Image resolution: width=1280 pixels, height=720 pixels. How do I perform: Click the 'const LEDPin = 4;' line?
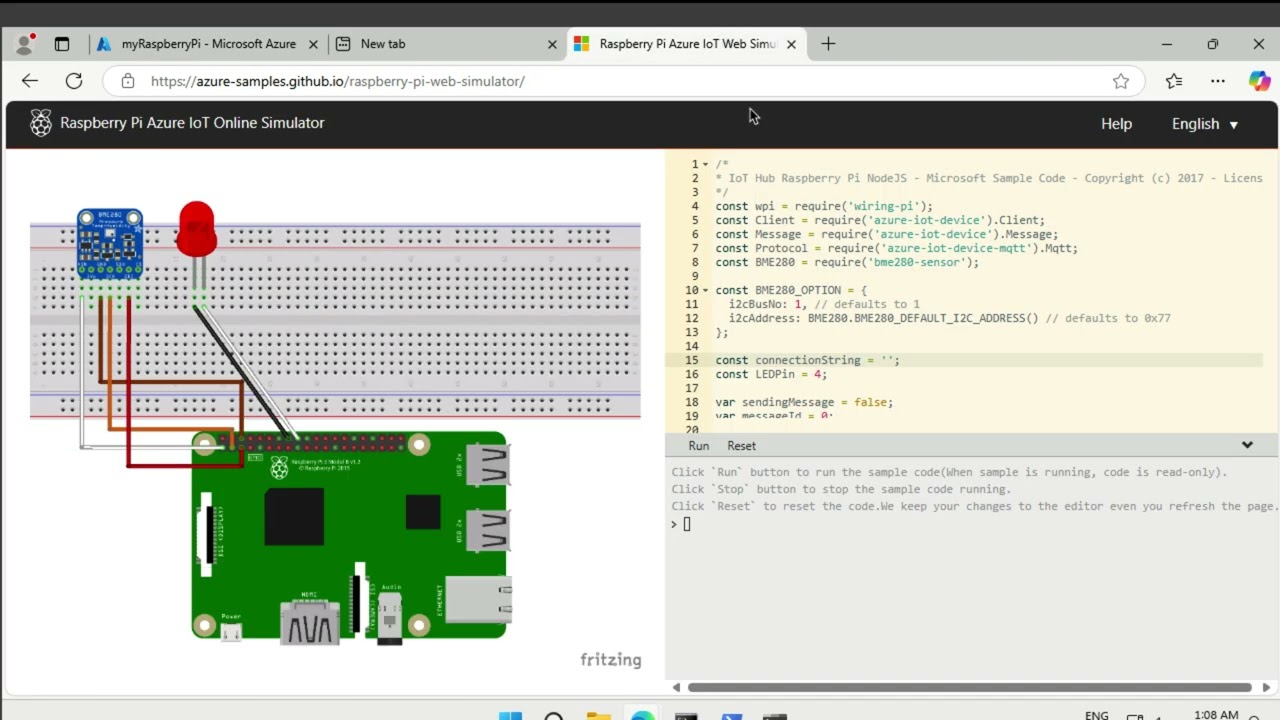(x=771, y=374)
